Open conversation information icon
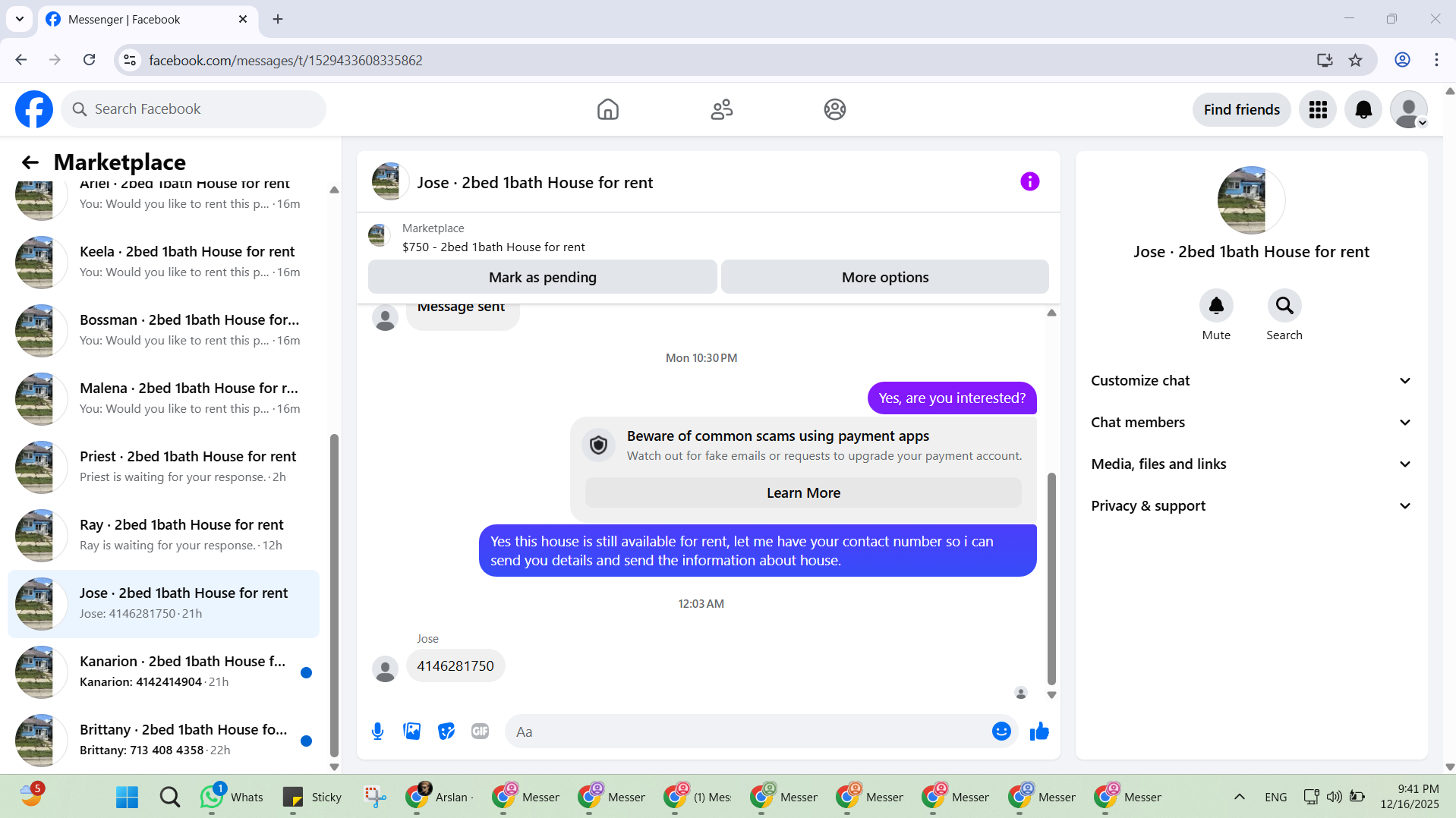The width and height of the screenshot is (1456, 818). click(1029, 181)
